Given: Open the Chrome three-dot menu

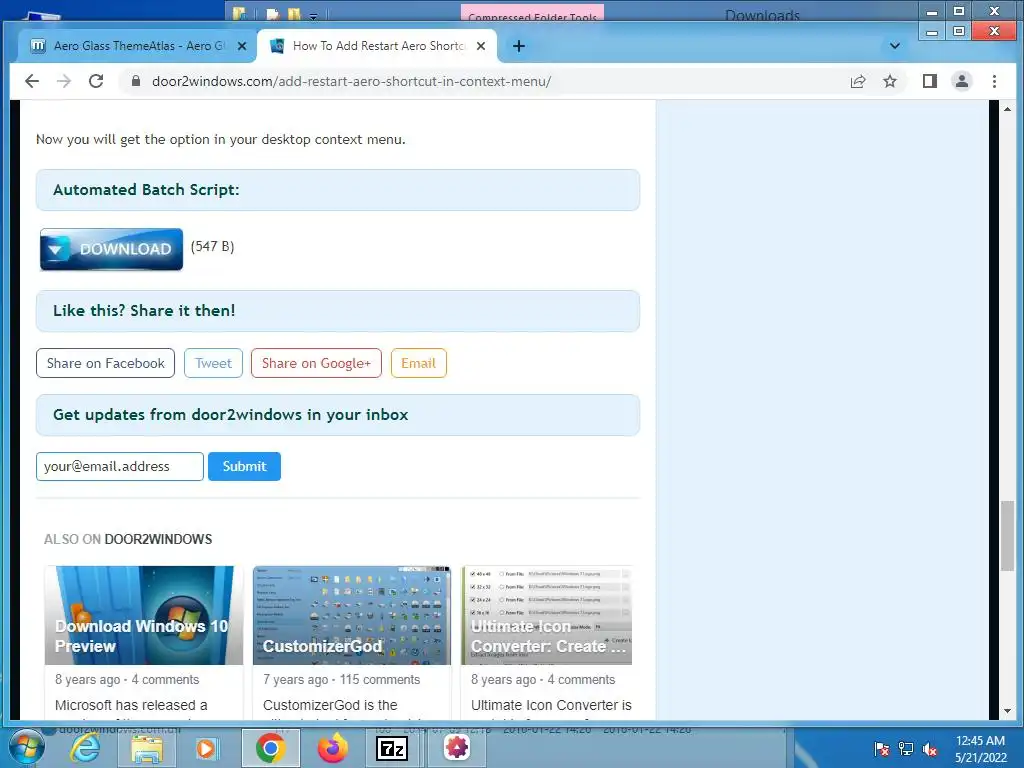Looking at the screenshot, I should [x=994, y=81].
